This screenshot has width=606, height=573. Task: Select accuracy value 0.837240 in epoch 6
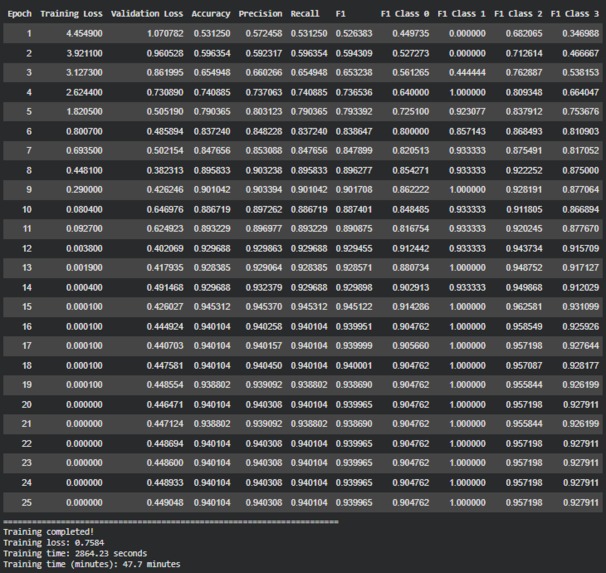point(212,131)
